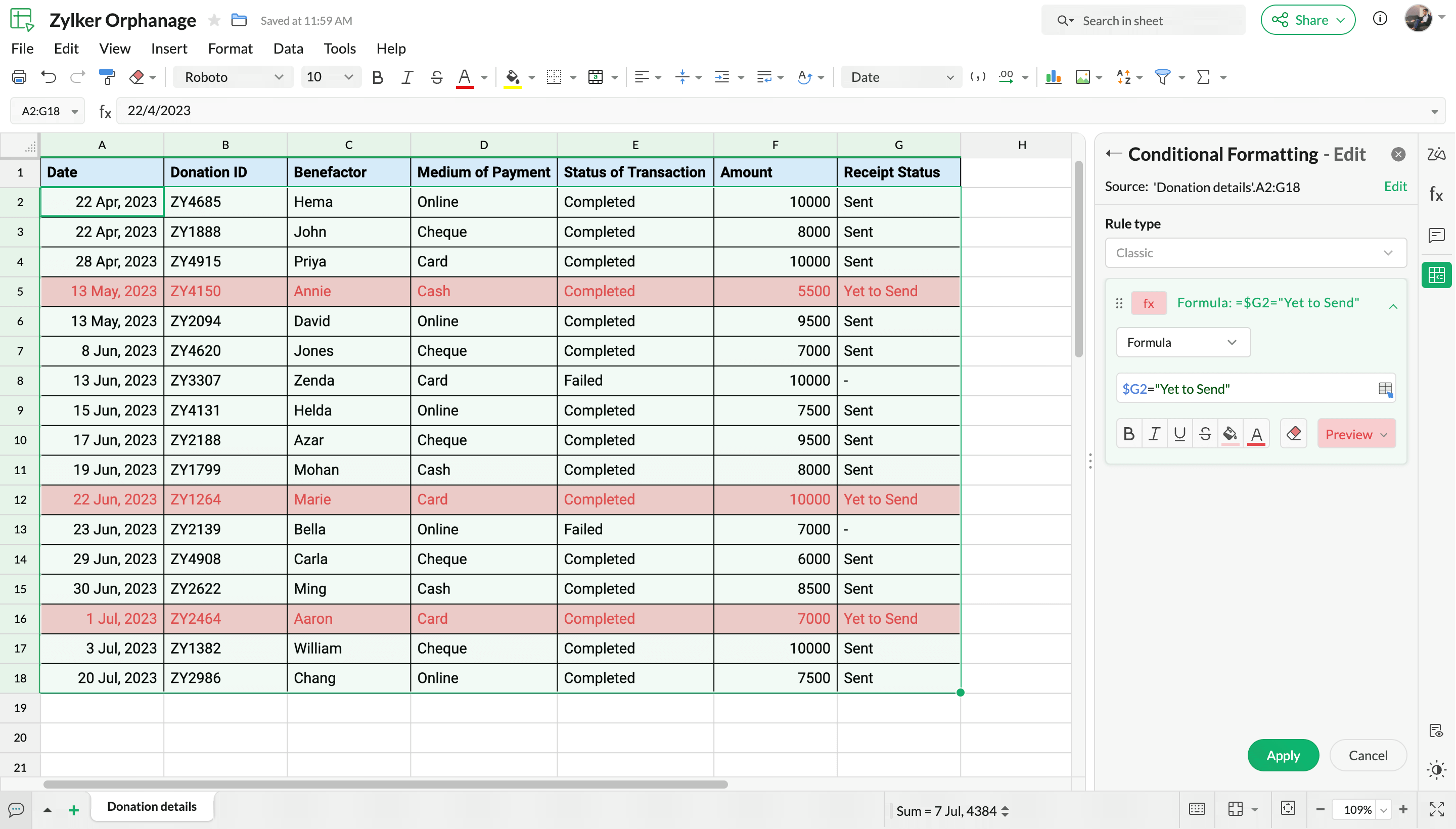This screenshot has height=829, width=1456.
Task: Open the Format menu
Action: pos(230,49)
